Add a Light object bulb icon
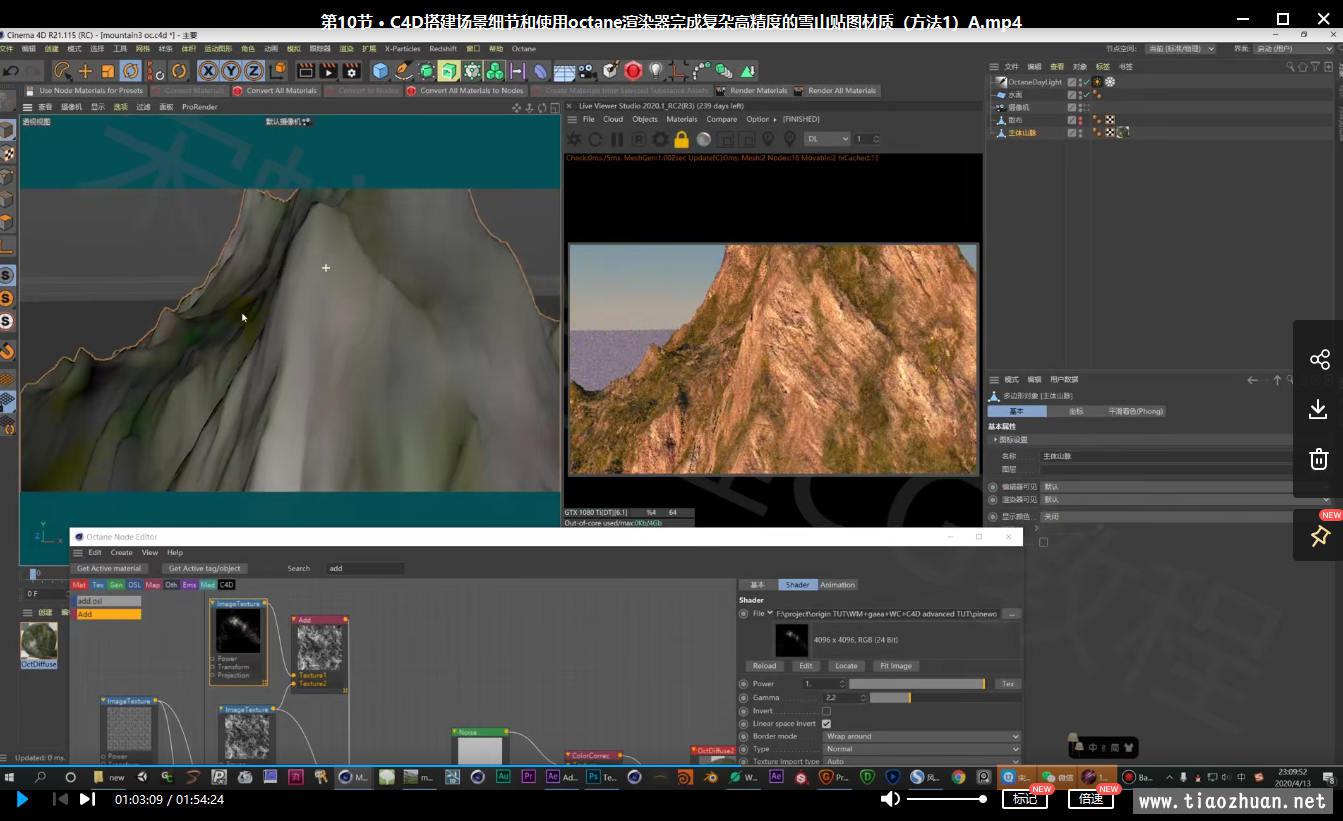The width and height of the screenshot is (1343, 821). point(656,71)
